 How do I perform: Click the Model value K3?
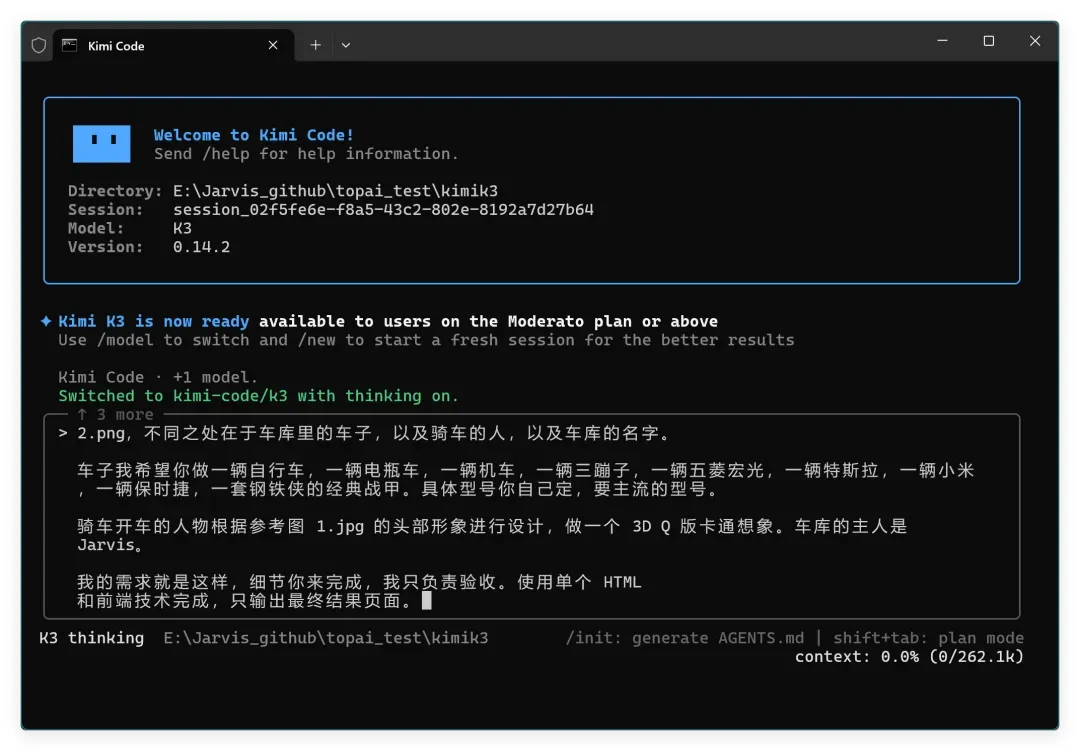[x=183, y=228]
